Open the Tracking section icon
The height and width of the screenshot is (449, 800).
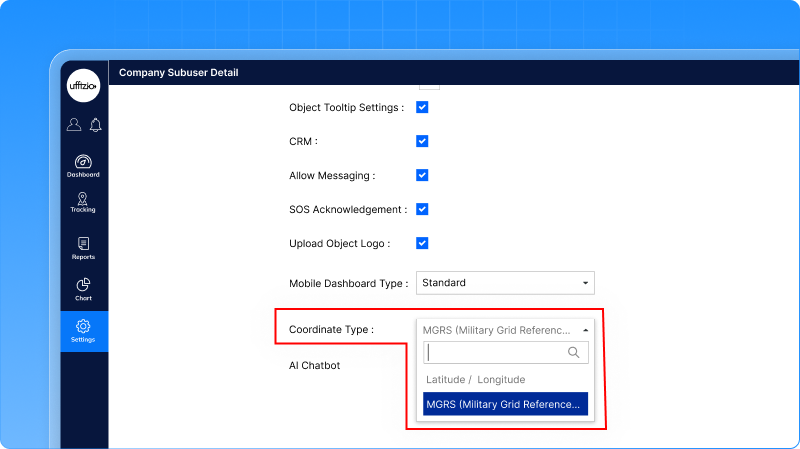point(84,202)
